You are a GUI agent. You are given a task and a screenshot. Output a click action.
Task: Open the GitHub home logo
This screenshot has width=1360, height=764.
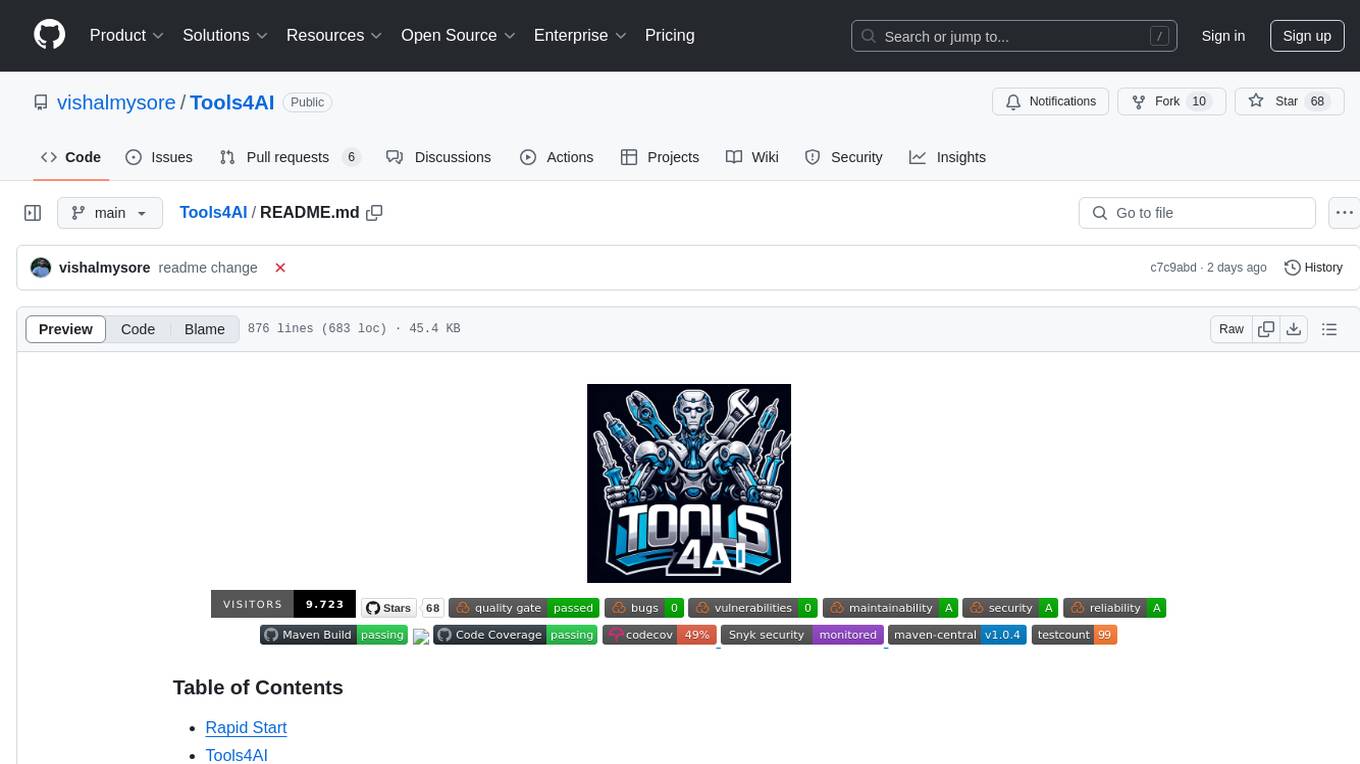coord(49,35)
